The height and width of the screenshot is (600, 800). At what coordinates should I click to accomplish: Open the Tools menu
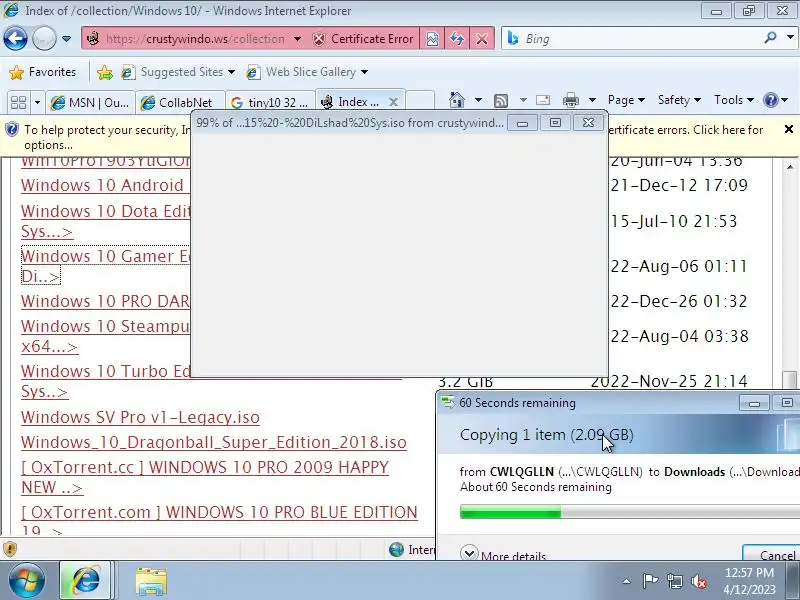pyautogui.click(x=734, y=100)
